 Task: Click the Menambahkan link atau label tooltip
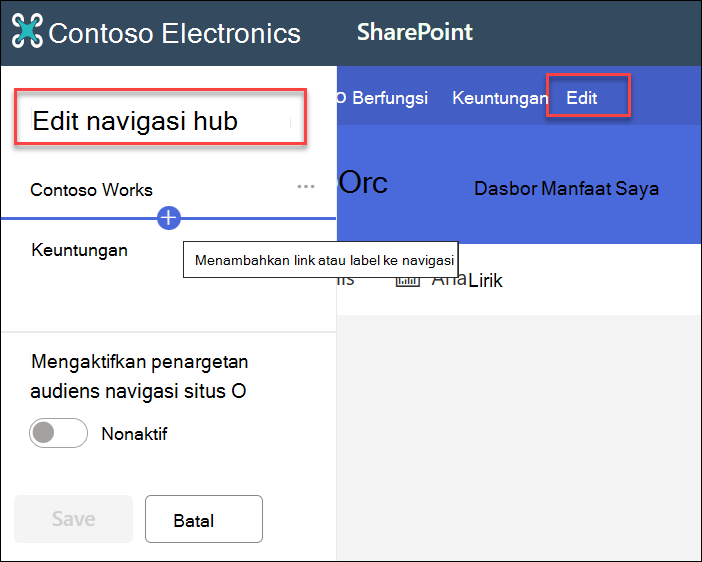(321, 260)
